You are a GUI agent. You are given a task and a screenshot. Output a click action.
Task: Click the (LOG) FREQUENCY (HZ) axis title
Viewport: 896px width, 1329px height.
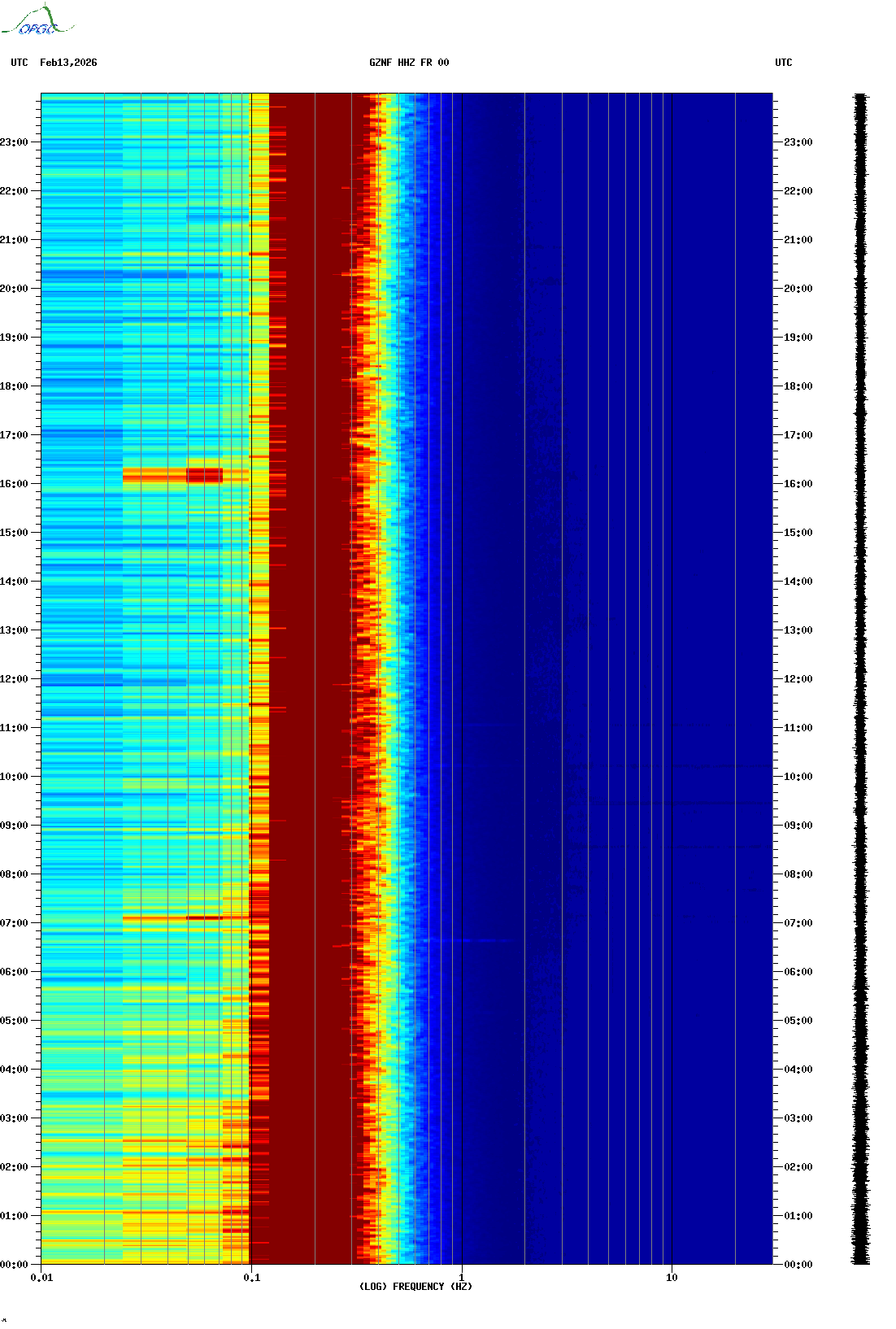(x=415, y=1287)
